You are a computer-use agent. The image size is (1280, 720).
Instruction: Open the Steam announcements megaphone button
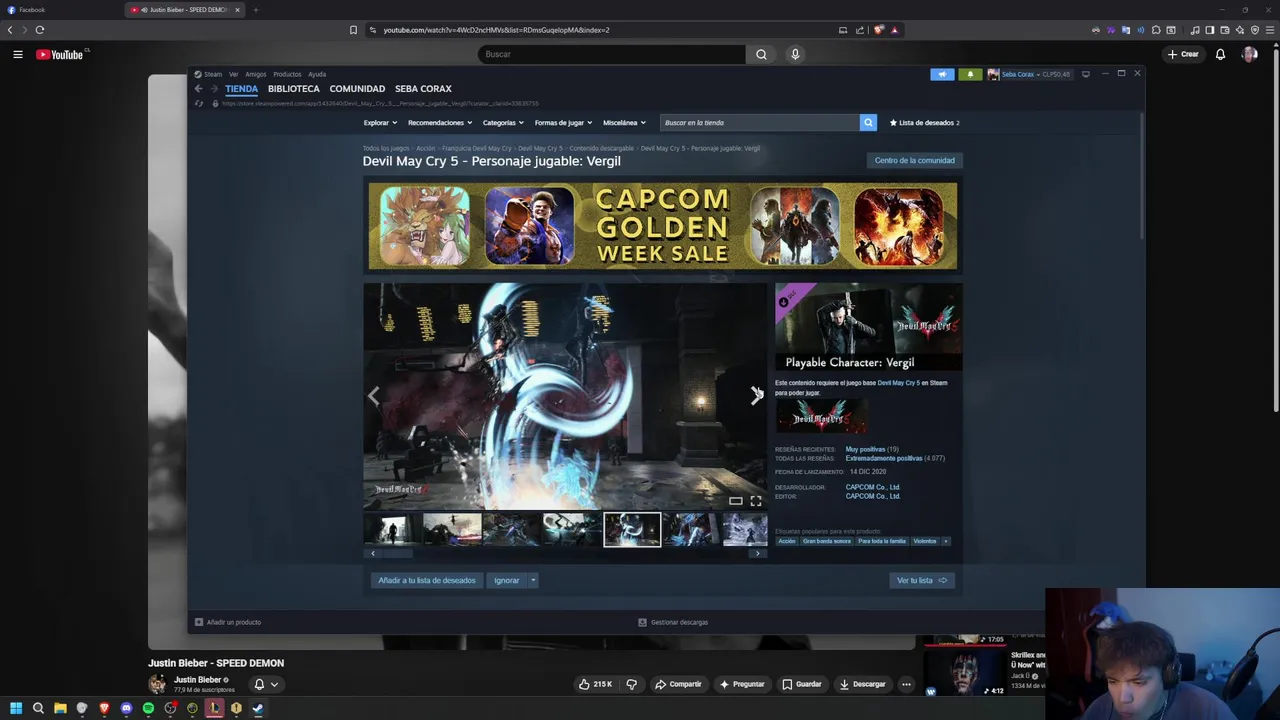click(x=942, y=74)
